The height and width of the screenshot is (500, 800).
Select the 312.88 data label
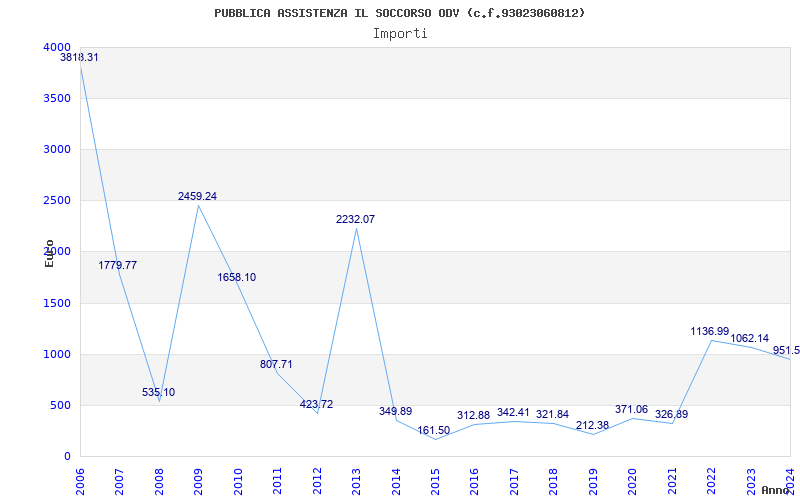[x=473, y=415]
